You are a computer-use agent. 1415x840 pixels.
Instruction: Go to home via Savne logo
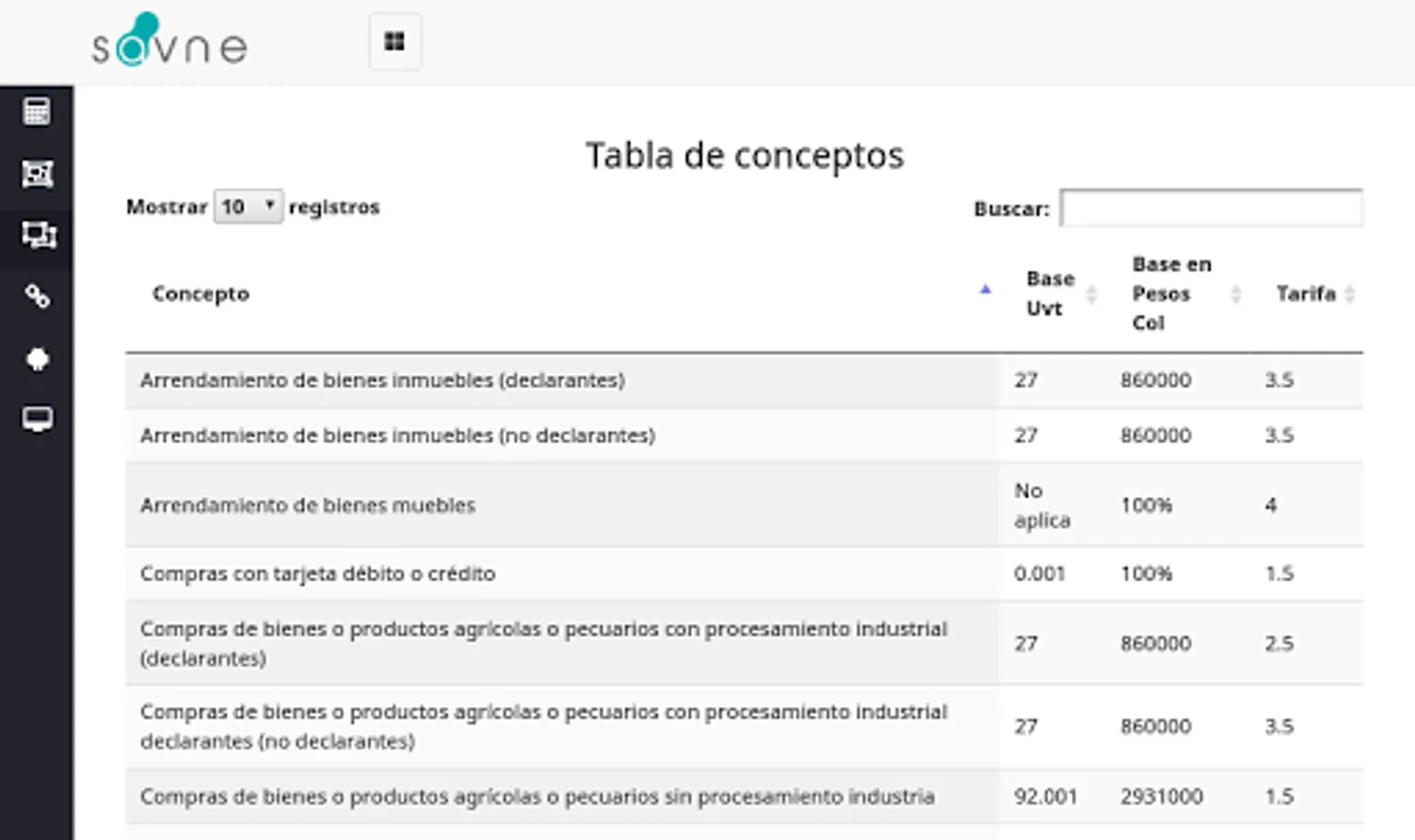point(169,43)
